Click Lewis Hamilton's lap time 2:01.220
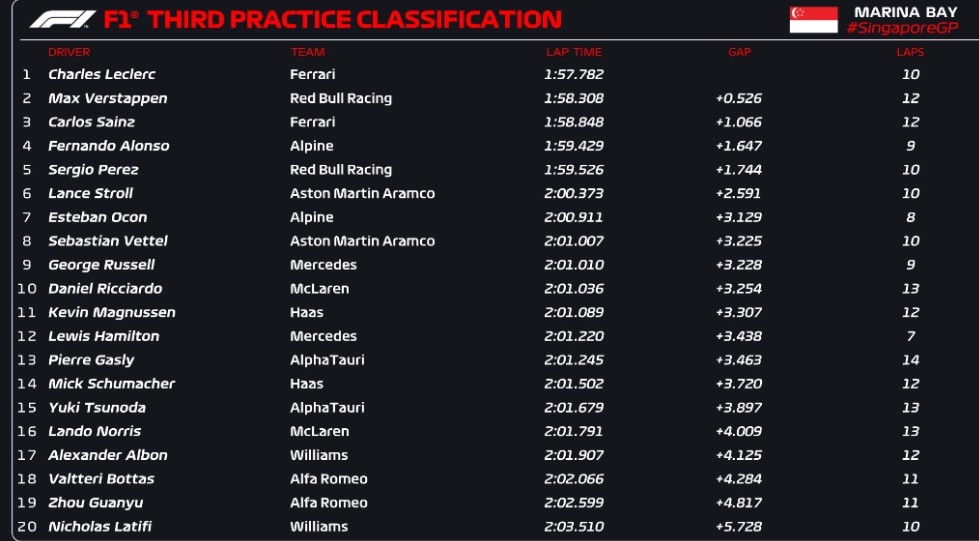979x541 pixels. (x=574, y=336)
